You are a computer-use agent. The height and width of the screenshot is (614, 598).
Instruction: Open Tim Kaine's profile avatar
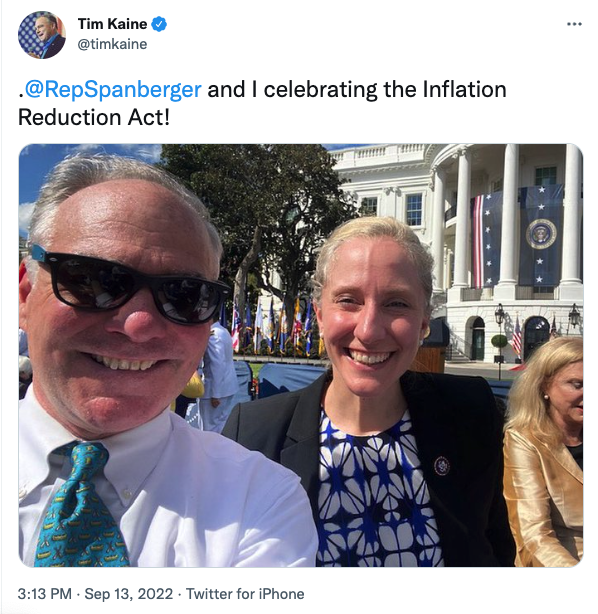pos(42,35)
